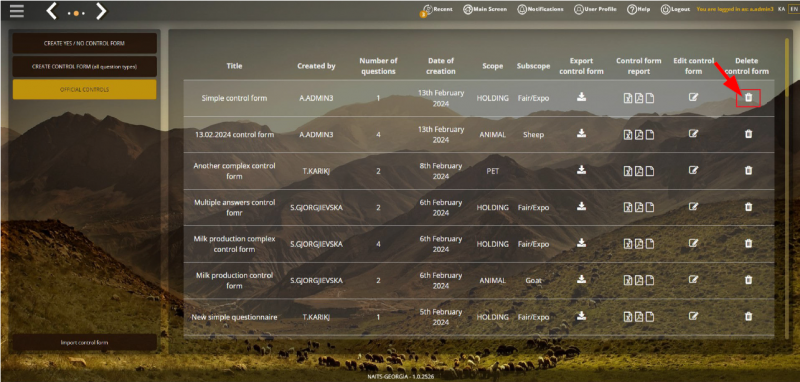Click the Subscope column header
The height and width of the screenshot is (382, 800).
[x=533, y=66]
